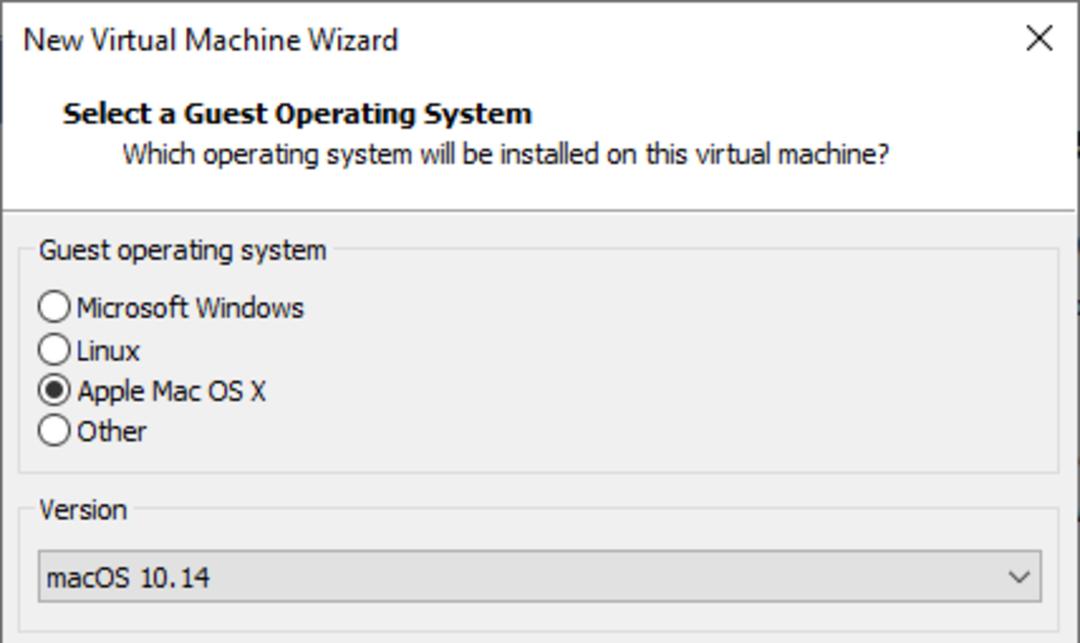Click the 'Version' group label
Image resolution: width=1080 pixels, height=643 pixels.
(83, 510)
